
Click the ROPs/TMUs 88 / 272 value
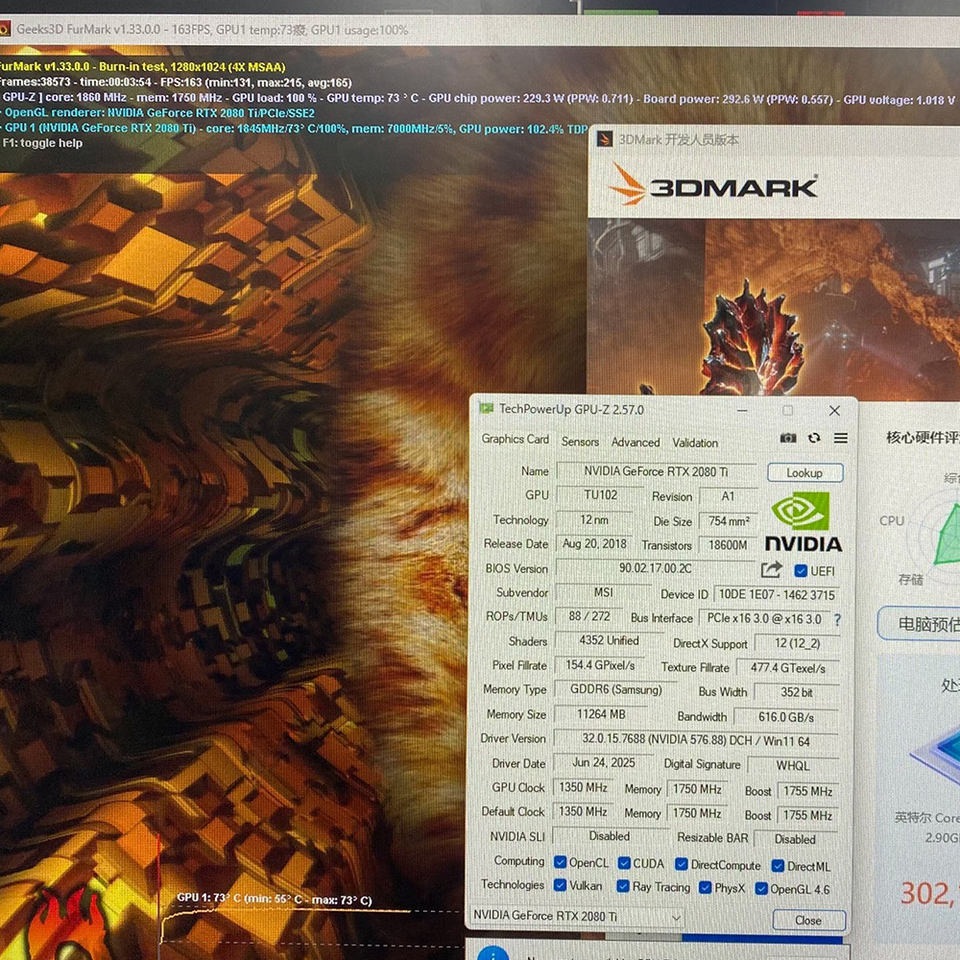[x=589, y=616]
